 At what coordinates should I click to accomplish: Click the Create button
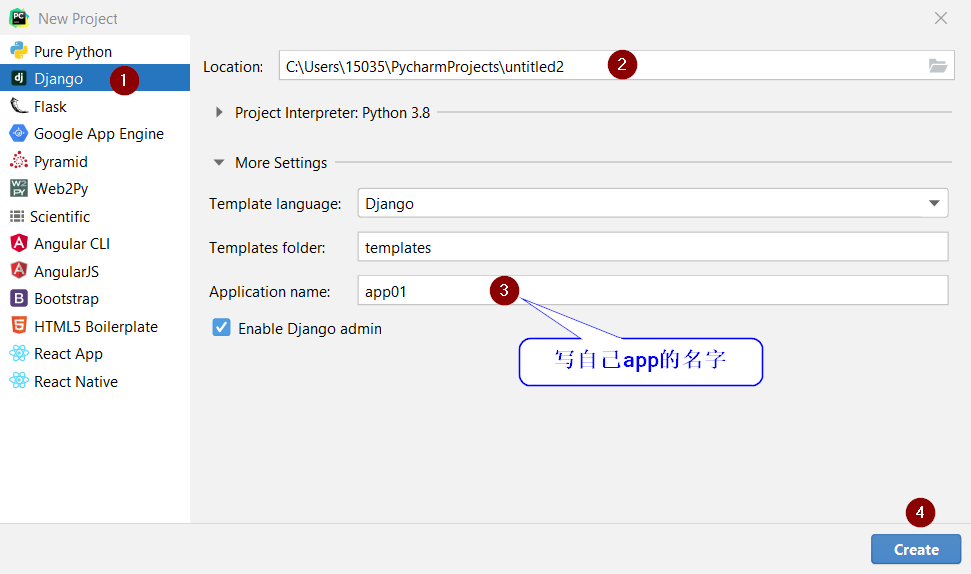[915, 549]
